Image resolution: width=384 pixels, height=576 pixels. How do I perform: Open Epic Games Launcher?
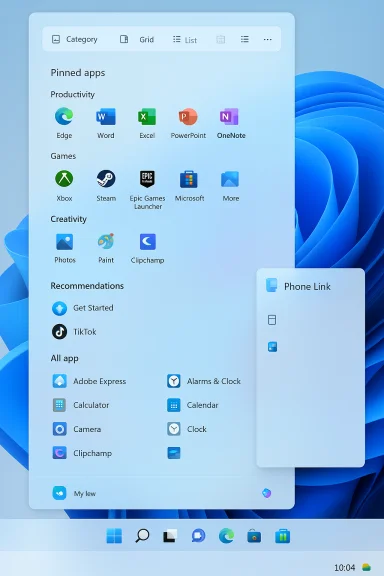coord(147,190)
